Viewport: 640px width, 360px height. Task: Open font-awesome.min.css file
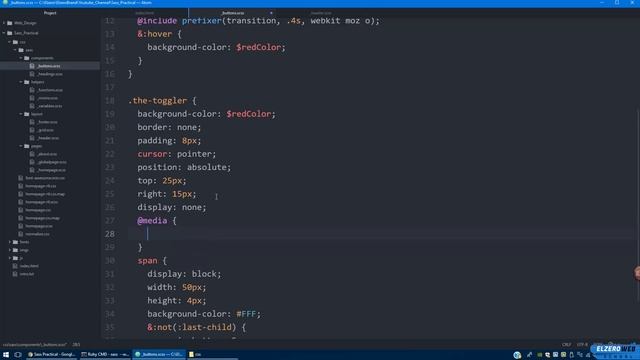tap(45, 178)
